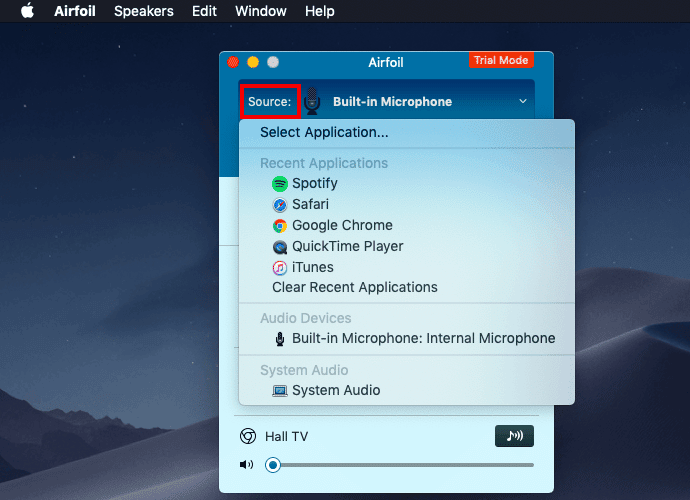Click the Hall TV speaker name
Screen dimensions: 690x500
coord(286,437)
